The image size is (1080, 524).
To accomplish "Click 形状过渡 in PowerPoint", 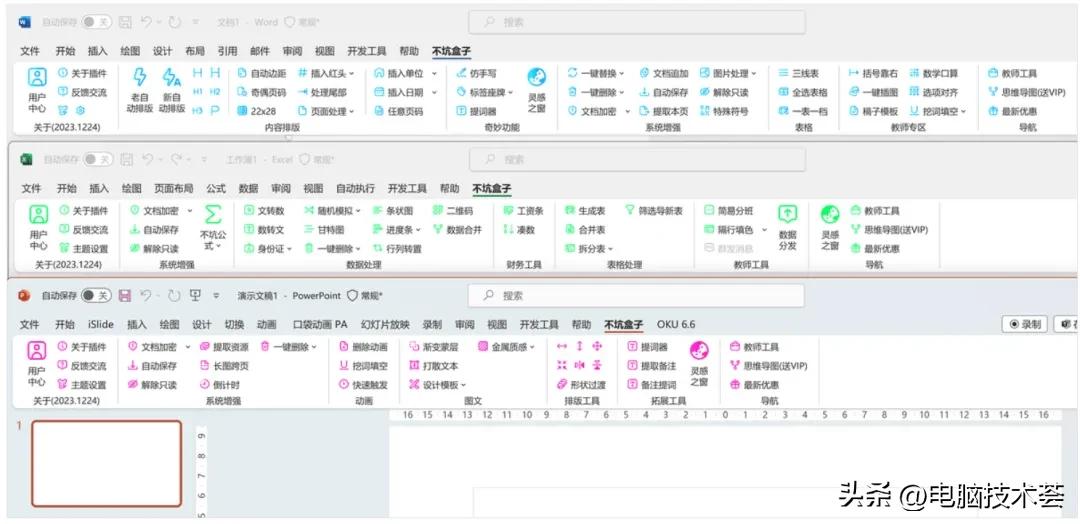I will 581,385.
